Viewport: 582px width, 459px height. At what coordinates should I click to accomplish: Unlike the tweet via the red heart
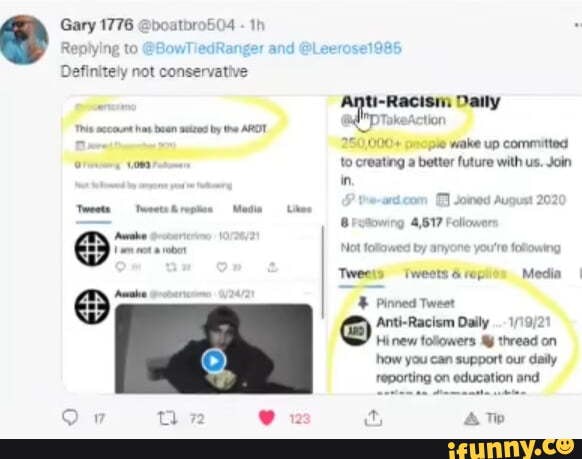coord(267,418)
